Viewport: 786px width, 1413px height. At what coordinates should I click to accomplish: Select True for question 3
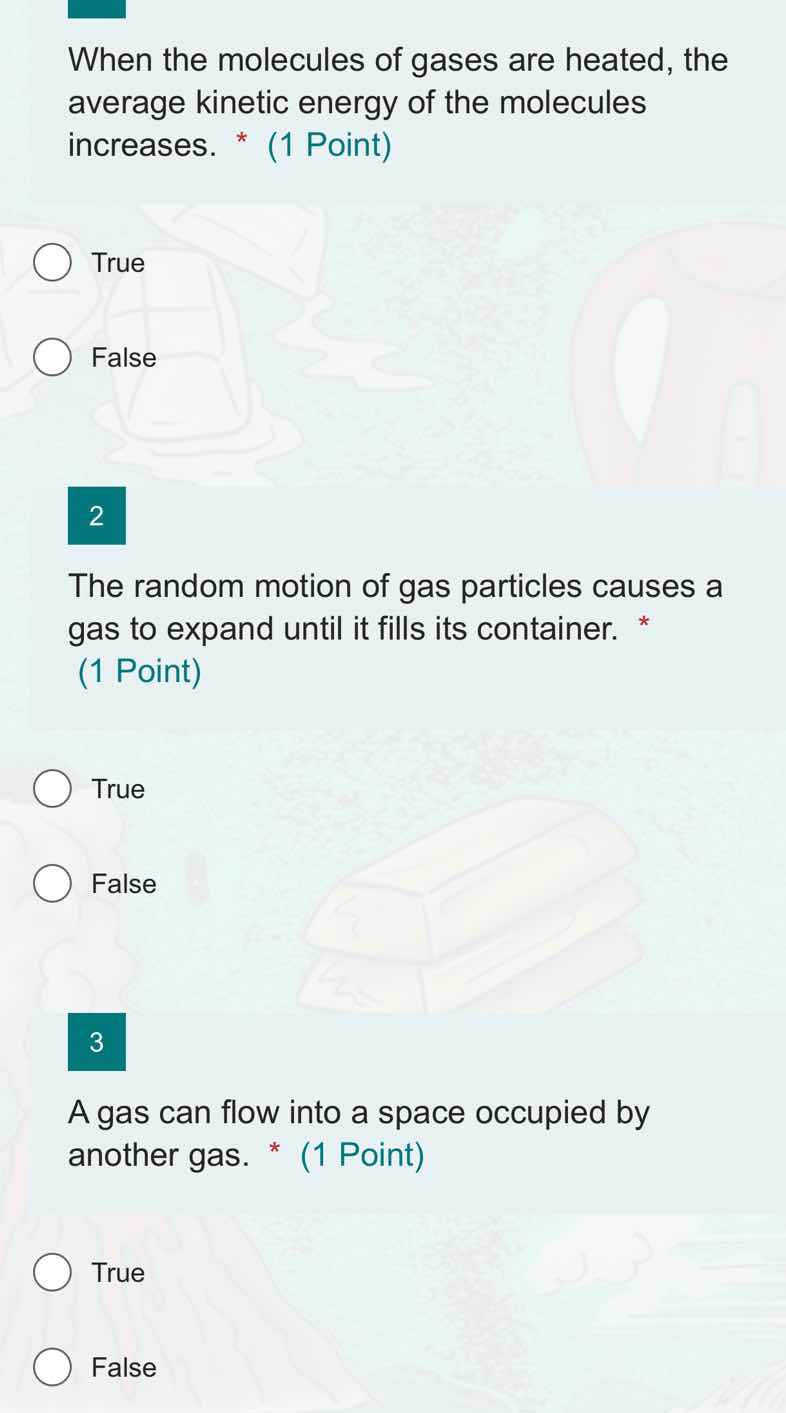(x=52, y=1272)
